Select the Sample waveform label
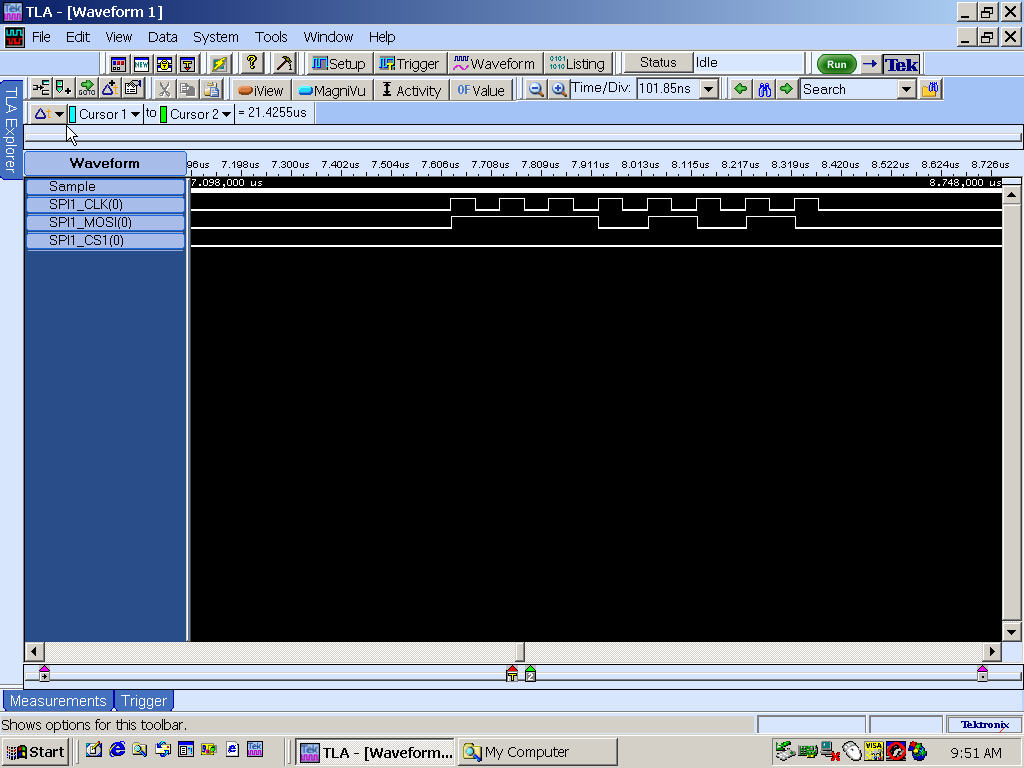Image resolution: width=1024 pixels, height=768 pixels. pyautogui.click(x=105, y=187)
